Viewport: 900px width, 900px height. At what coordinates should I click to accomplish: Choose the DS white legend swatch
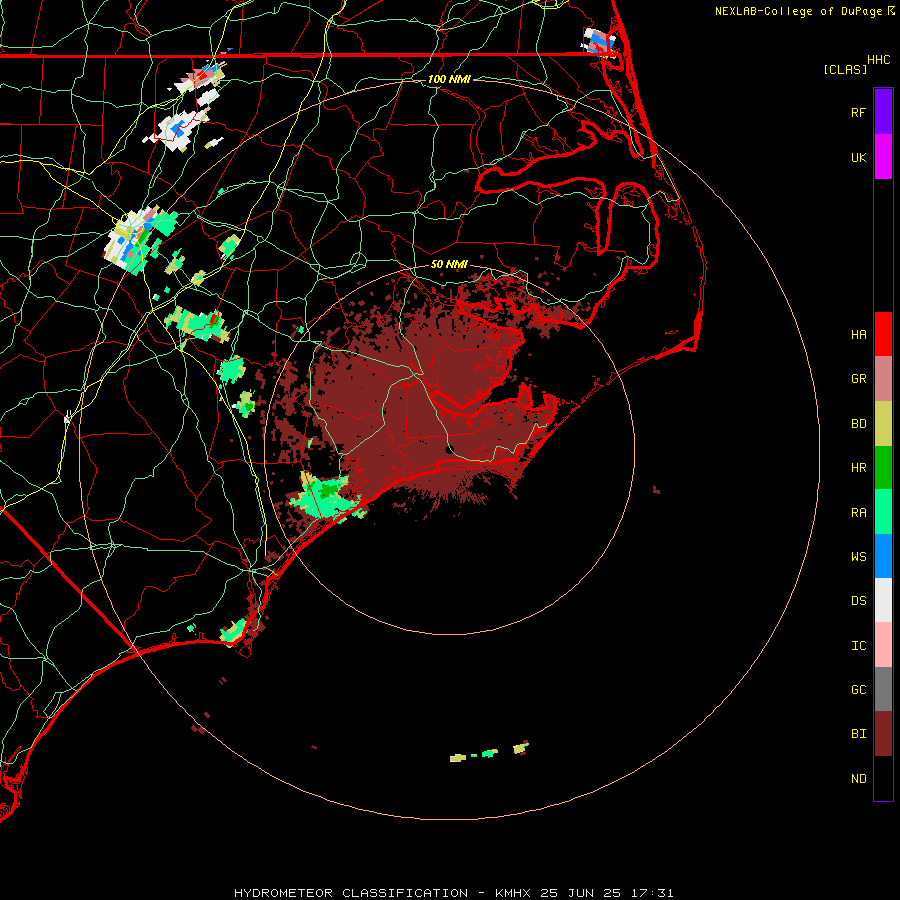883,600
